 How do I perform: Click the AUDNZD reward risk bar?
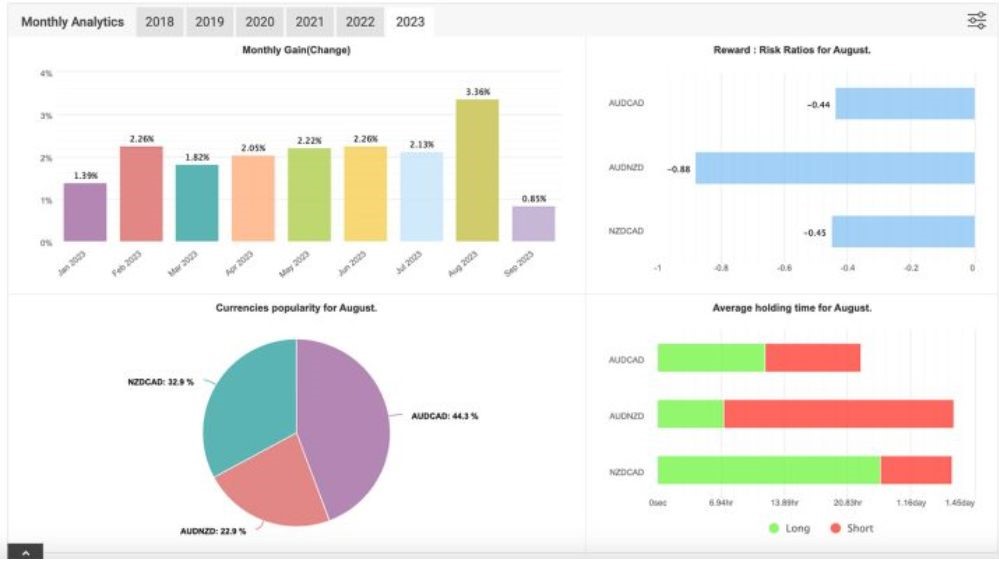[835, 167]
